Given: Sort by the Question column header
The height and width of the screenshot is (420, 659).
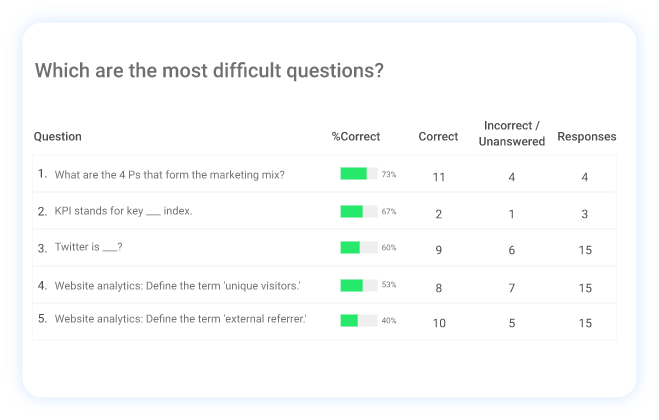Looking at the screenshot, I should click(x=58, y=137).
